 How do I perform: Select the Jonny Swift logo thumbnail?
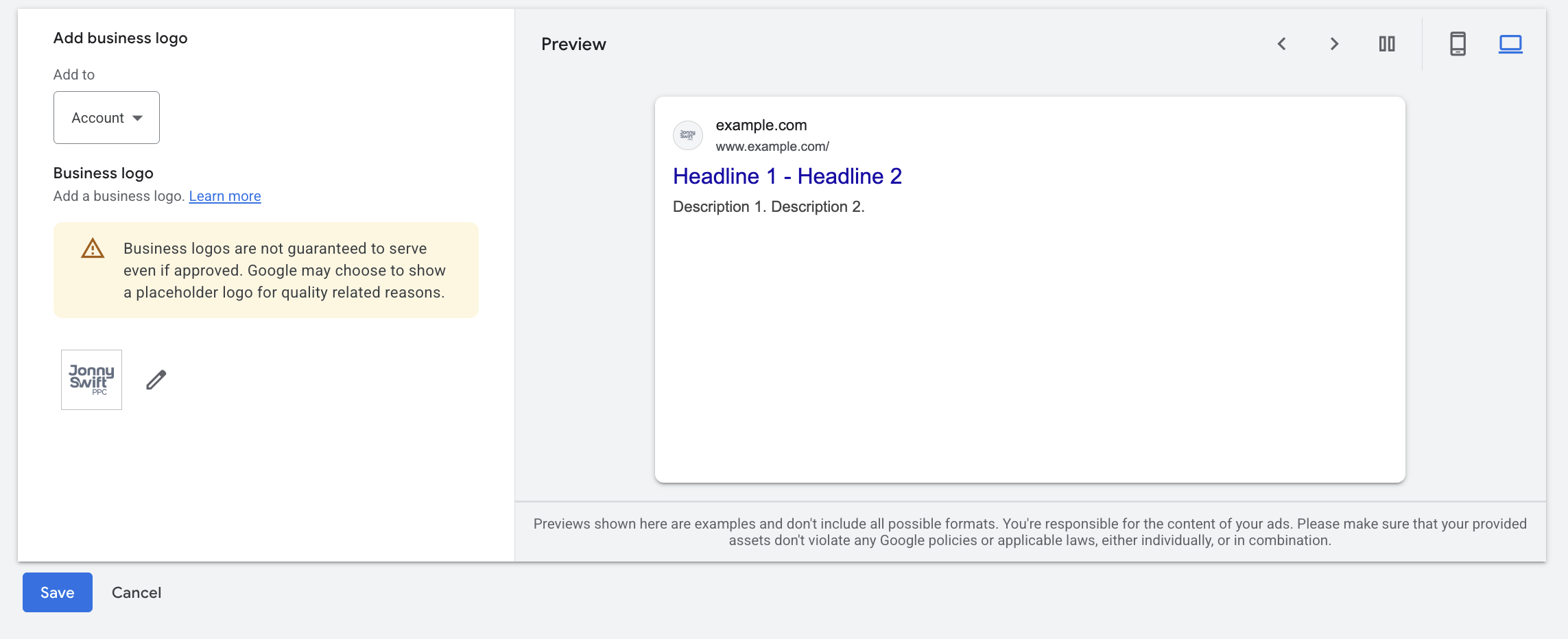91,379
